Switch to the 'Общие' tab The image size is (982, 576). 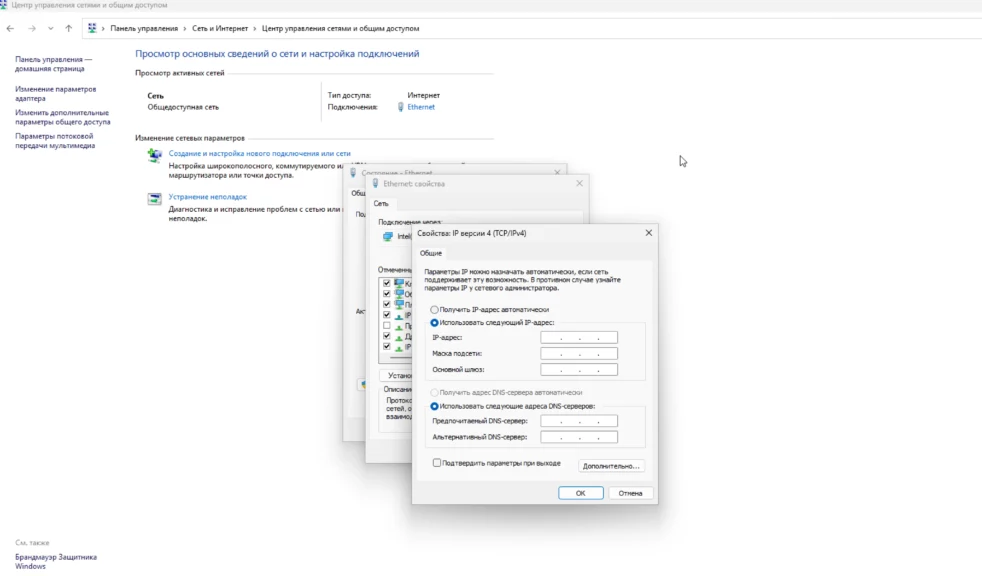[x=431, y=253]
